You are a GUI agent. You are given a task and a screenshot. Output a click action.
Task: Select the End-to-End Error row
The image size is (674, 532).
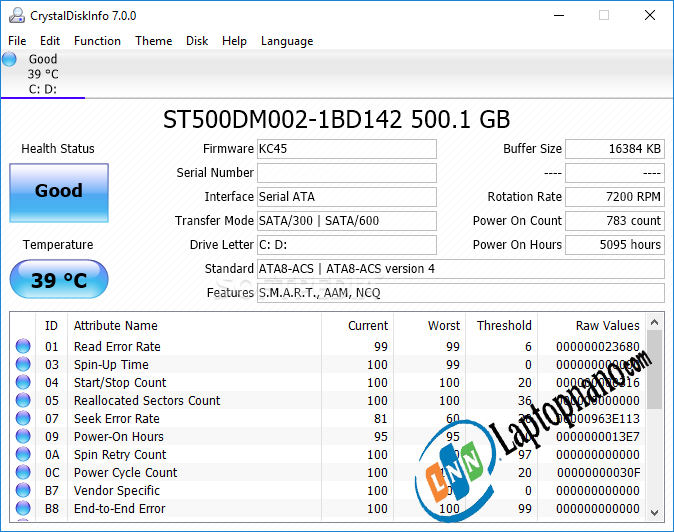click(328, 509)
